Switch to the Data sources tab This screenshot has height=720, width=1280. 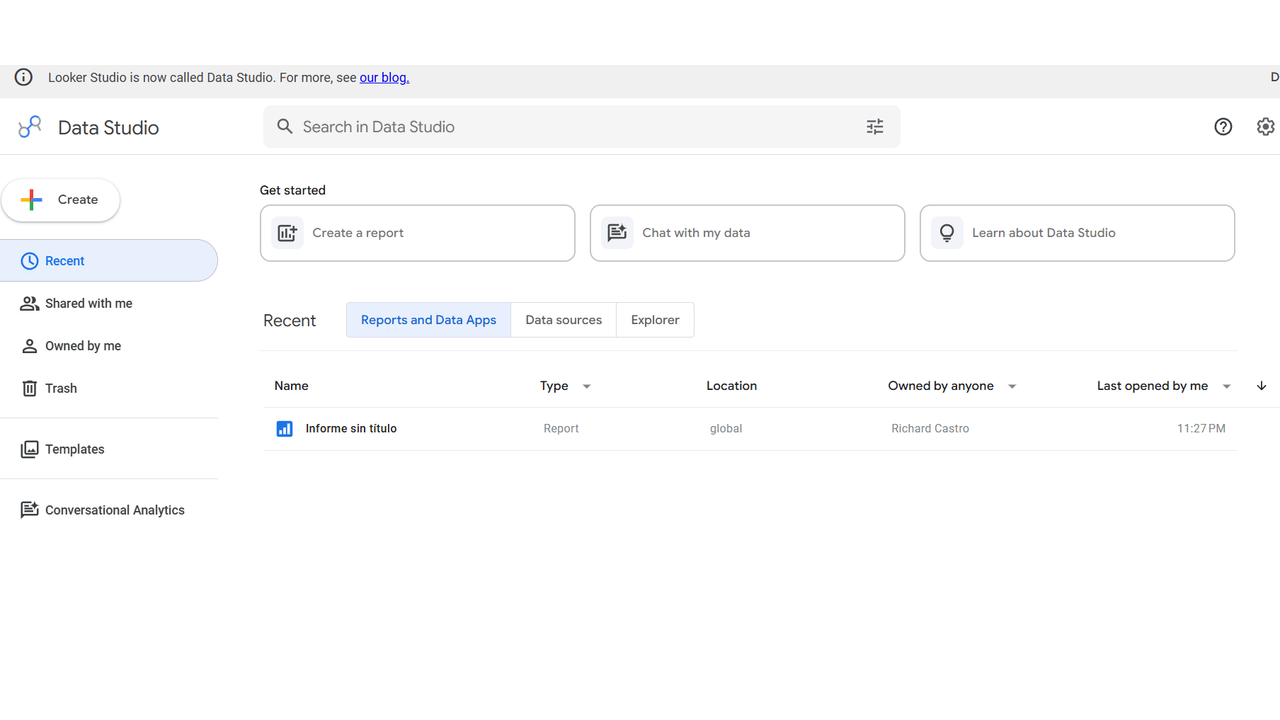564,320
